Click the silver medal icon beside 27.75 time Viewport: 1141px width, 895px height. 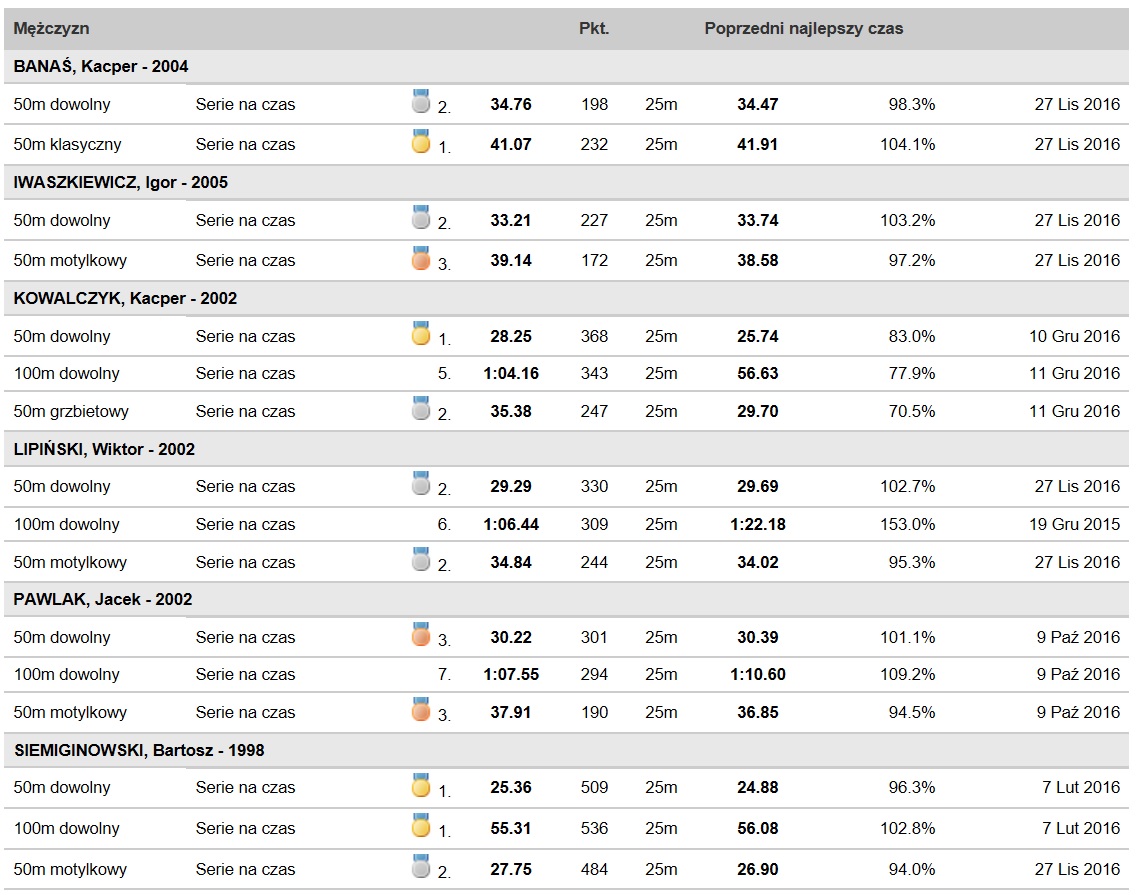click(421, 866)
